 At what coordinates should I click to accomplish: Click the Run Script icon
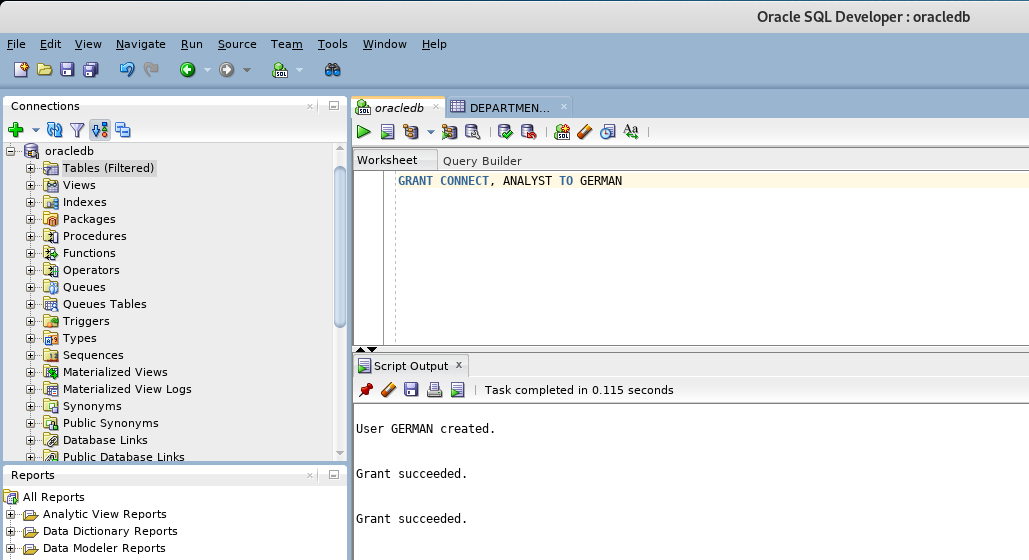point(387,132)
